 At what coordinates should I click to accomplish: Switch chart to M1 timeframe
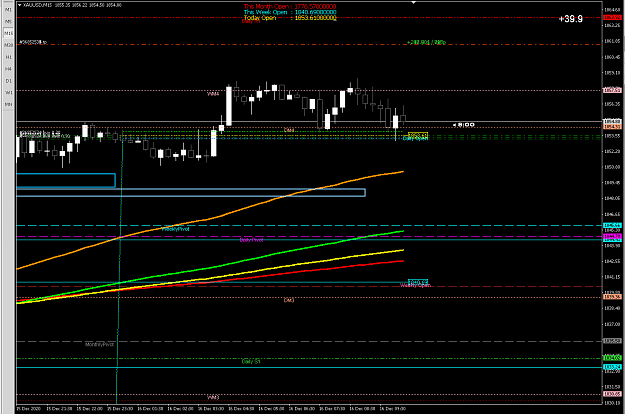coord(8,10)
